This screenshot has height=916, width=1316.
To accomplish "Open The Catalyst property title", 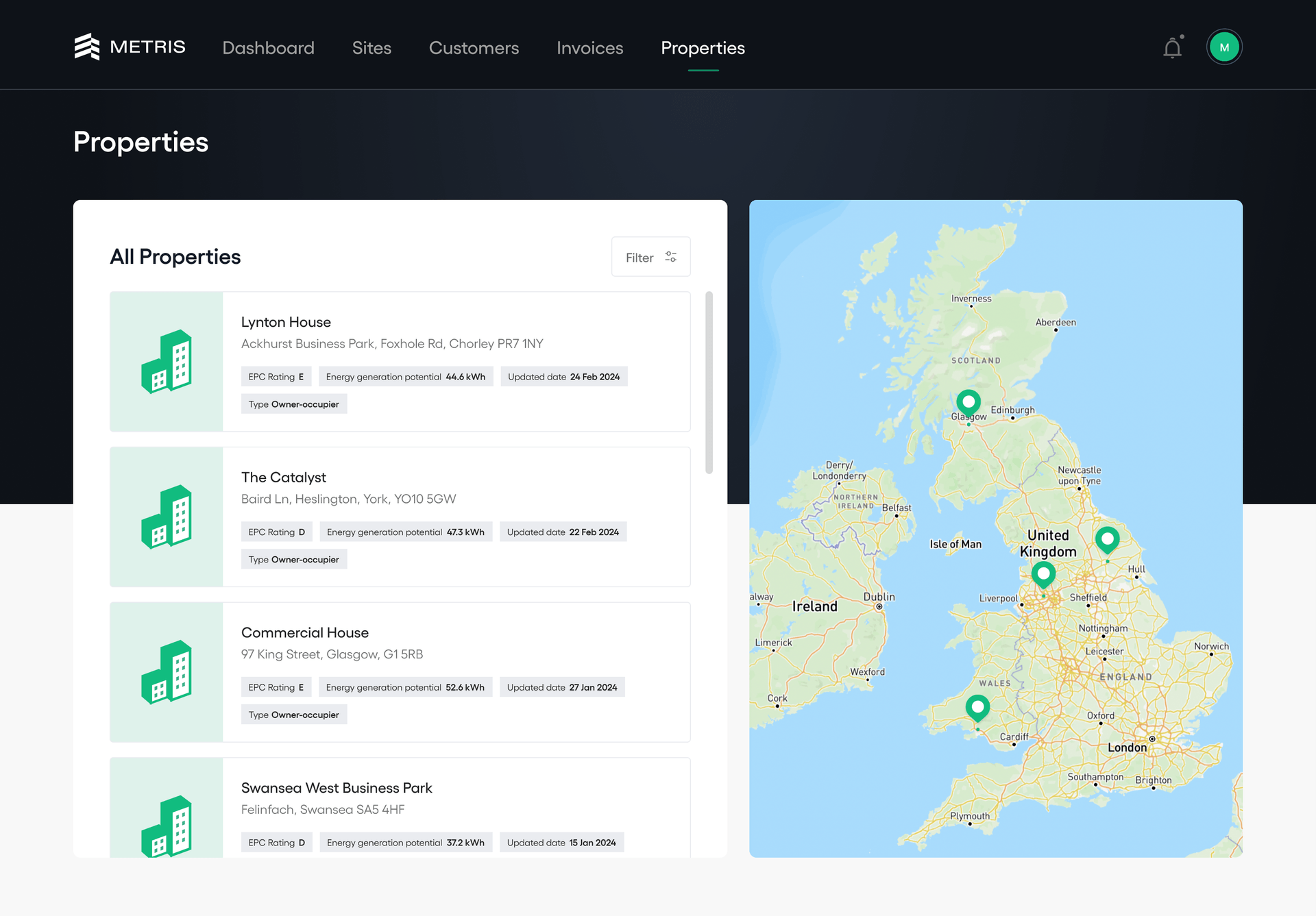I will pos(283,478).
